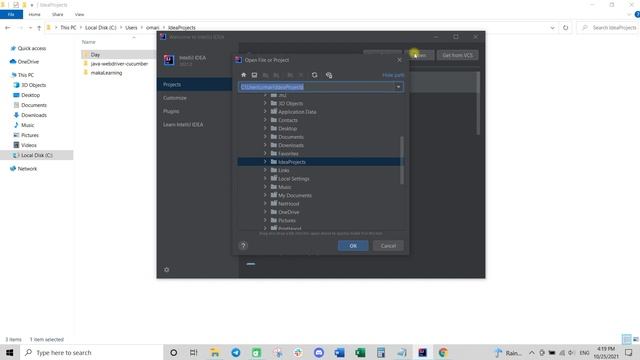Click the help question mark in dialog
The image size is (640, 360).
tap(243, 245)
